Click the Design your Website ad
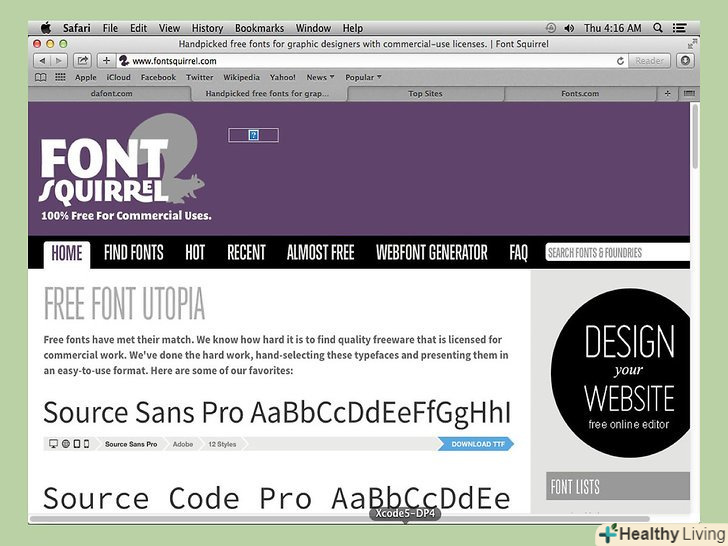The width and height of the screenshot is (728, 546). [x=620, y=373]
